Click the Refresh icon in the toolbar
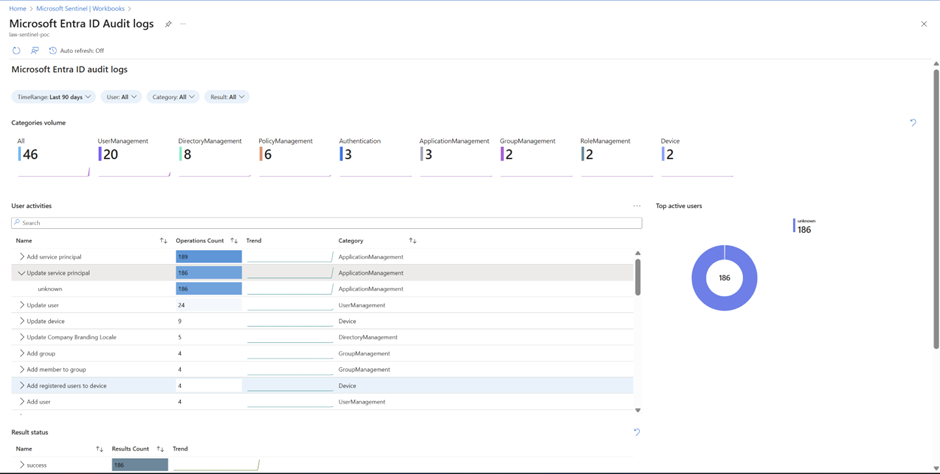 [x=16, y=50]
